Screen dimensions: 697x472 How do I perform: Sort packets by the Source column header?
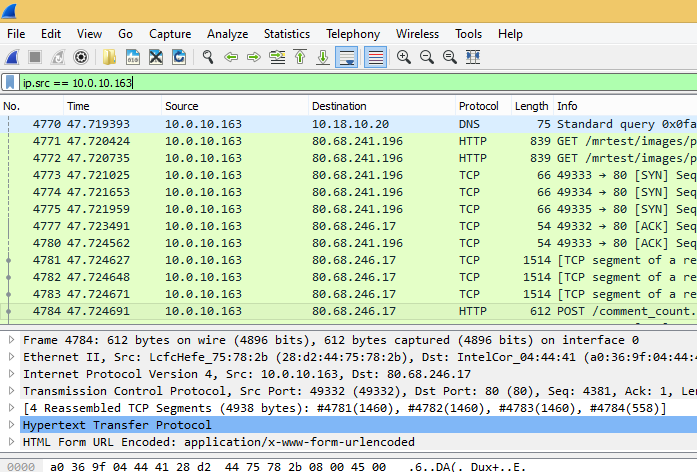click(x=182, y=106)
